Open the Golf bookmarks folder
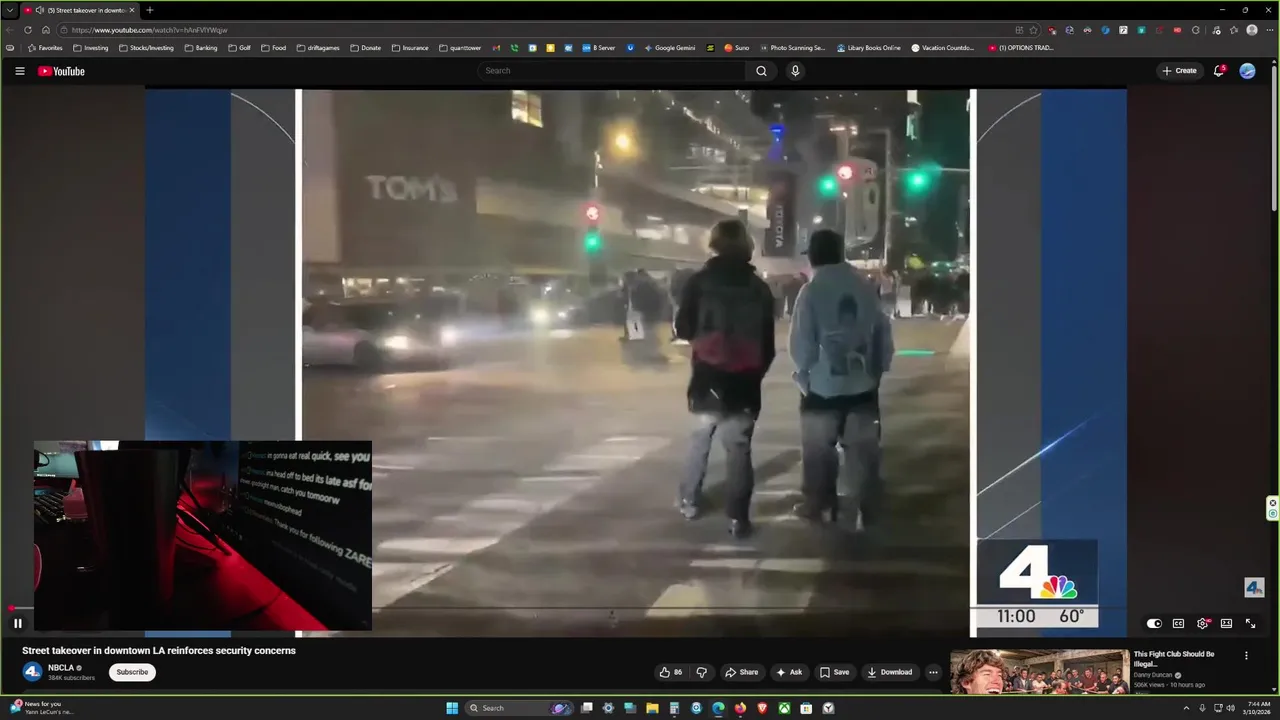 pyautogui.click(x=239, y=48)
